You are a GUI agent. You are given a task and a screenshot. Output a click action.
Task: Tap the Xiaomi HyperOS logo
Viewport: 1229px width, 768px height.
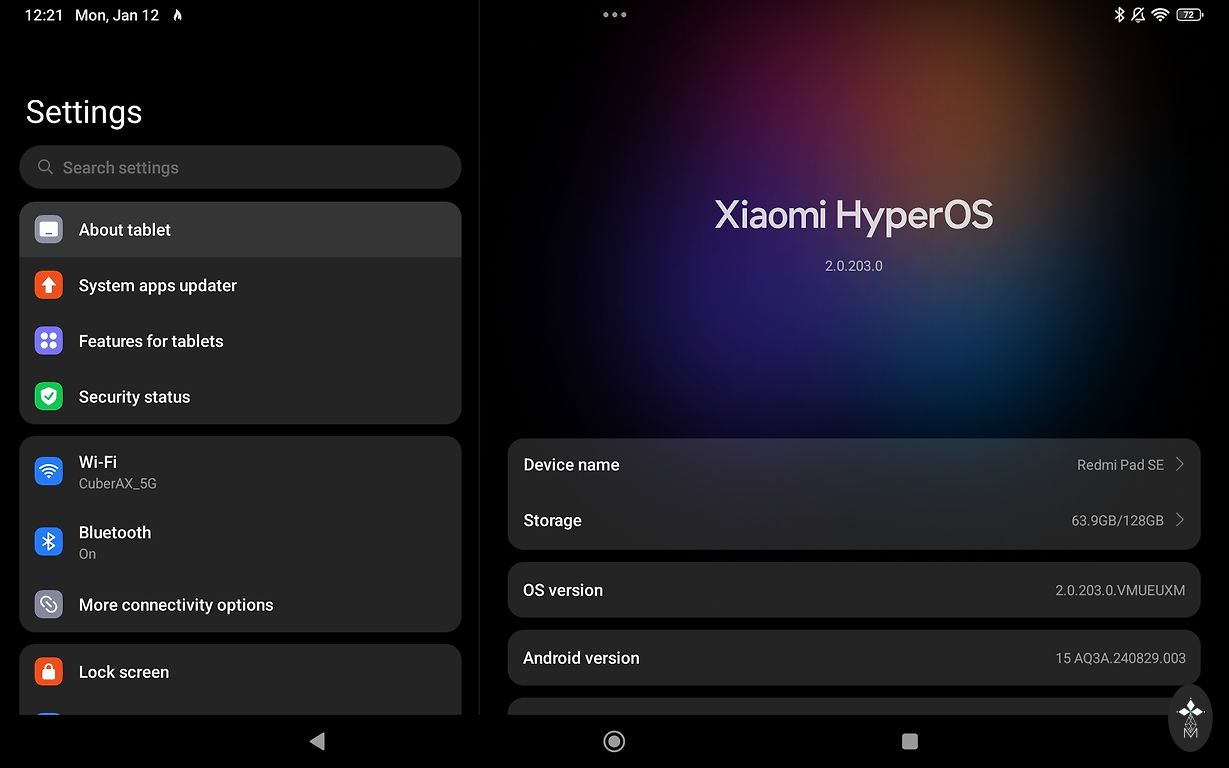[x=853, y=216]
